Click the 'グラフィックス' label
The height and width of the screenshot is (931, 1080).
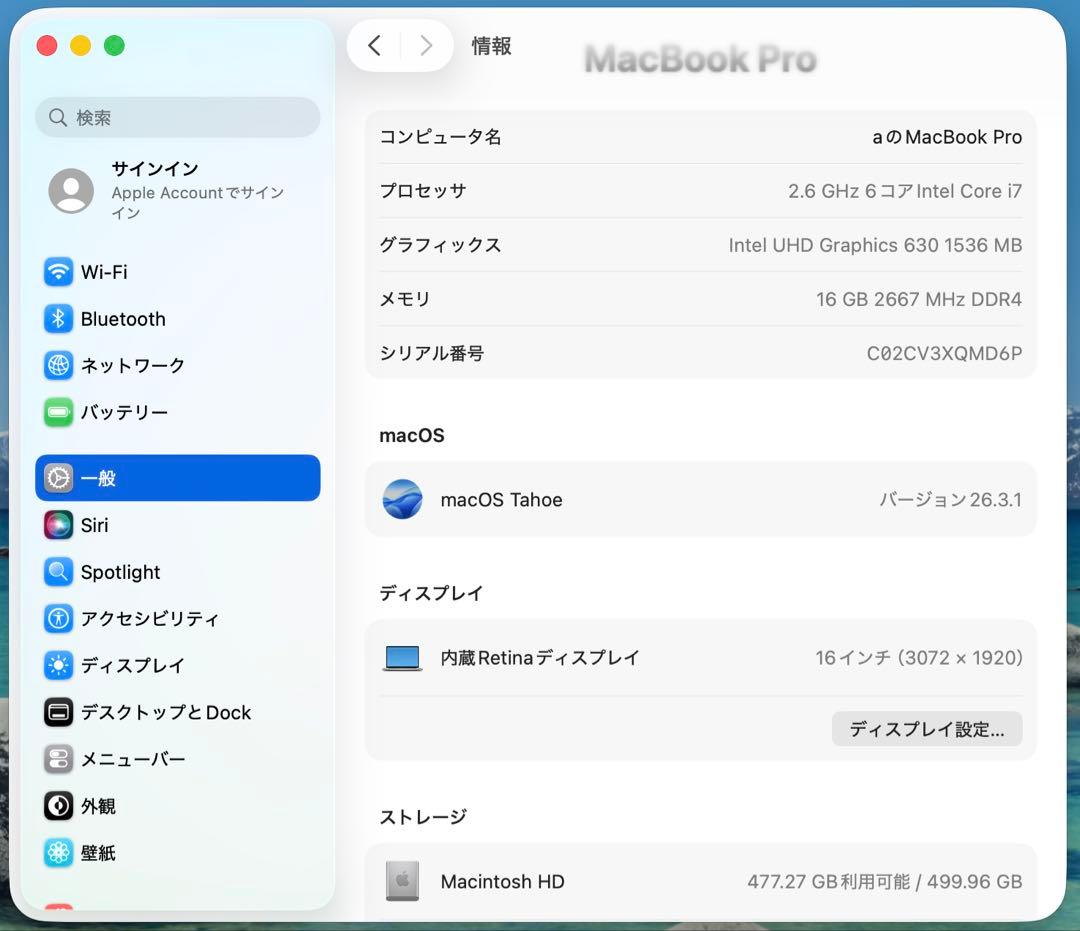[440, 245]
